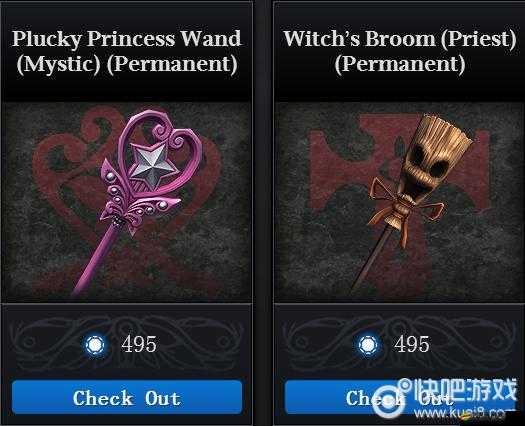The height and width of the screenshot is (426, 525).
Task: Click the dark wooden stick of the broom
Action: (x=373, y=258)
